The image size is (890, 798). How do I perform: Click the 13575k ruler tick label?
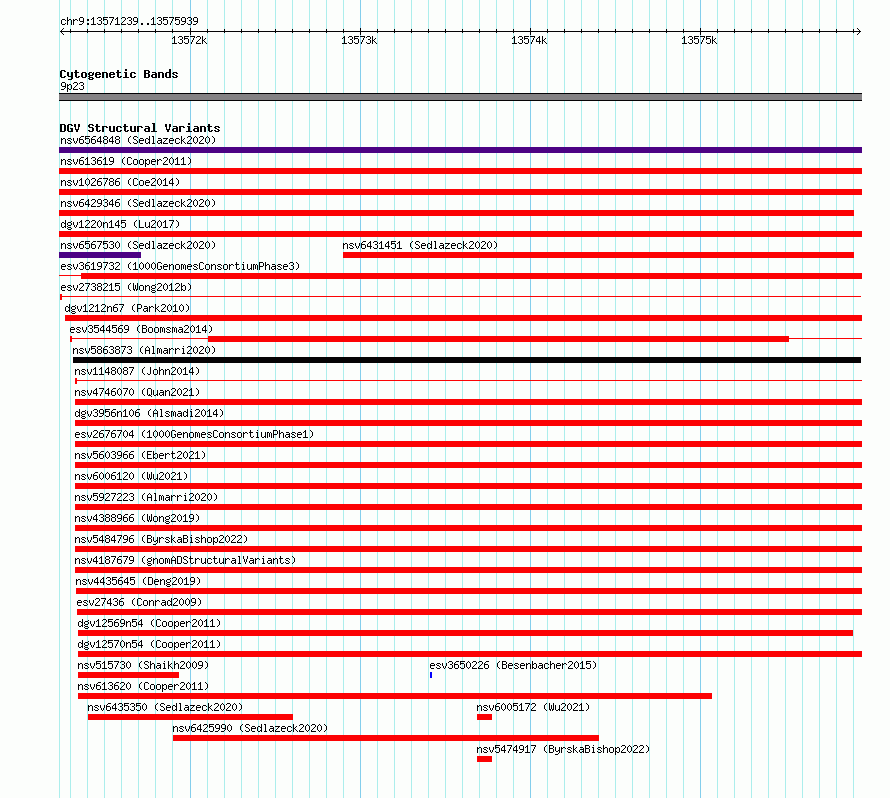coord(699,40)
